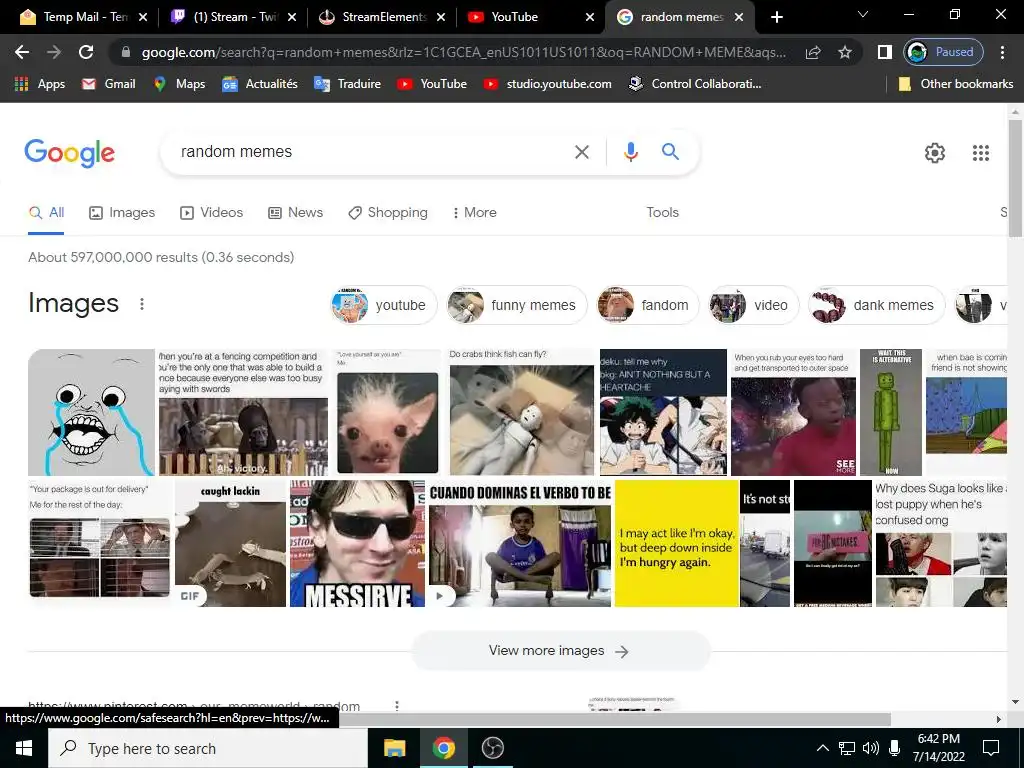Open the Maps bookmark
Screen dimensions: 1024x768
click(x=179, y=84)
